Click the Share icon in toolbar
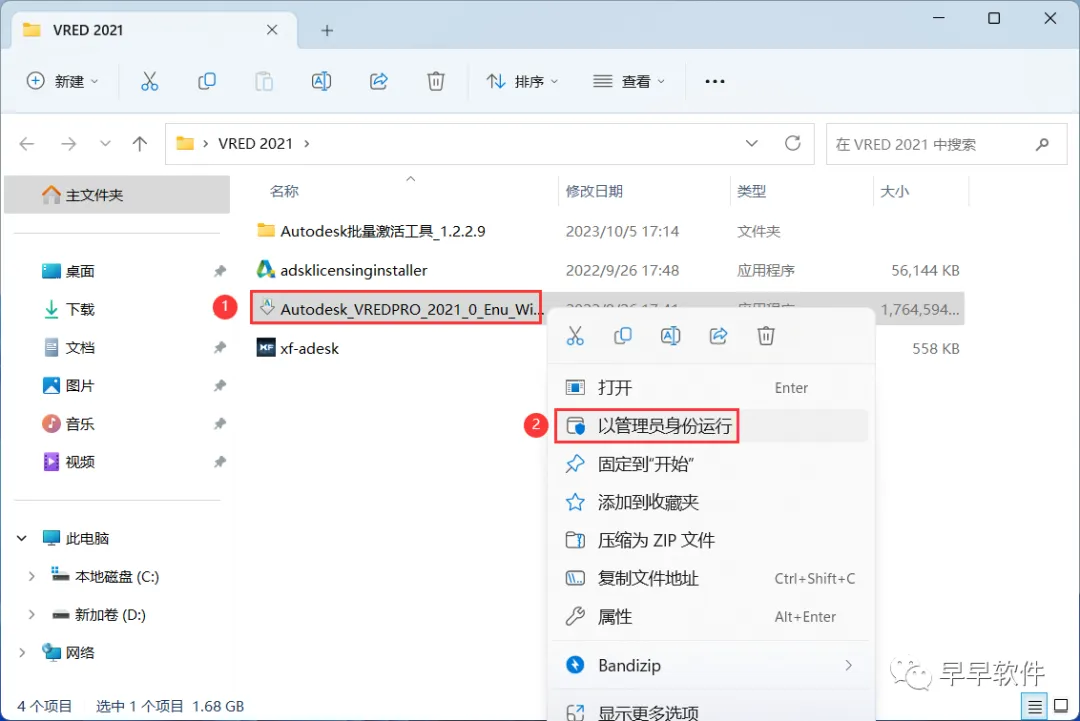The image size is (1080, 721). (379, 81)
